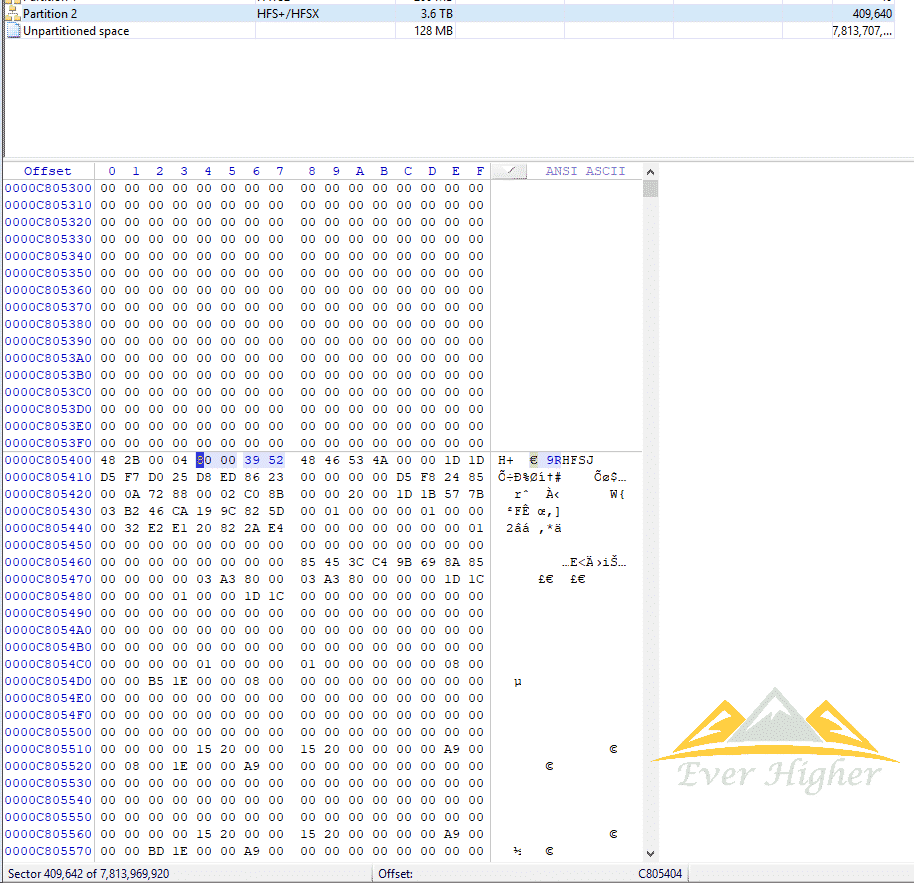Click the HFS+/HFSX file system cell

tap(292, 14)
